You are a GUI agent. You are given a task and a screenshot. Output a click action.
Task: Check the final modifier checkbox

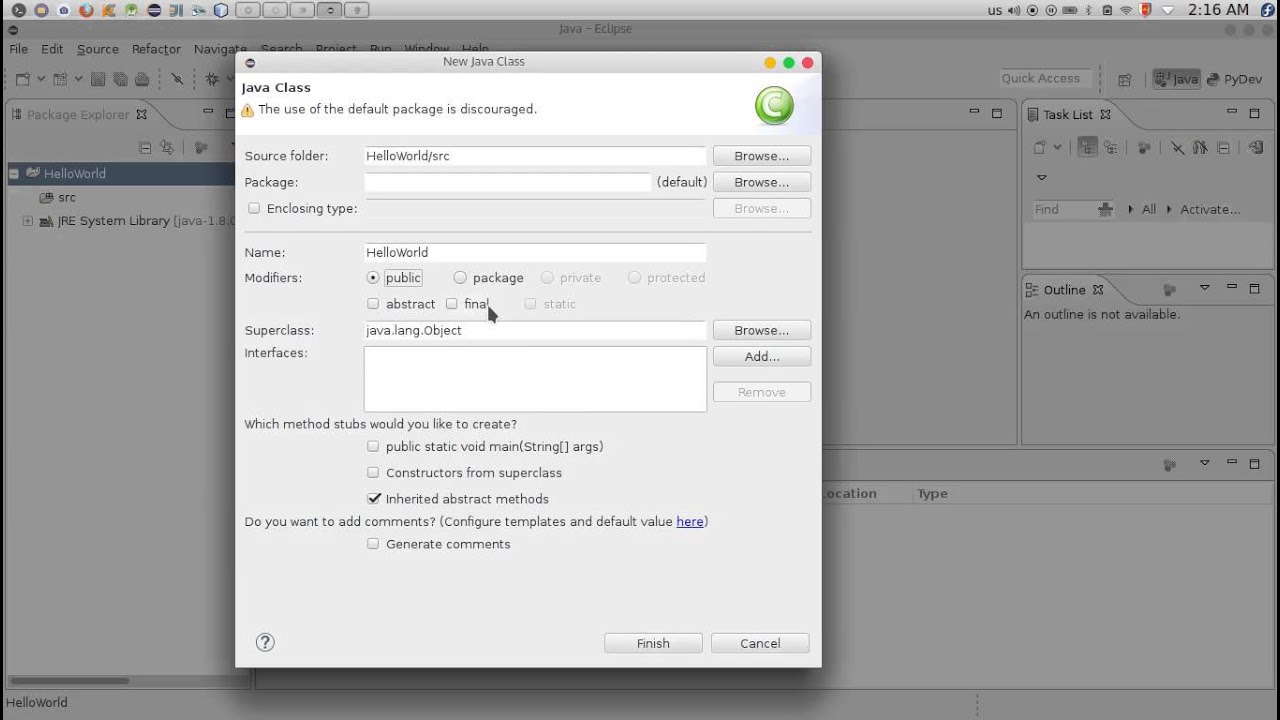click(452, 304)
